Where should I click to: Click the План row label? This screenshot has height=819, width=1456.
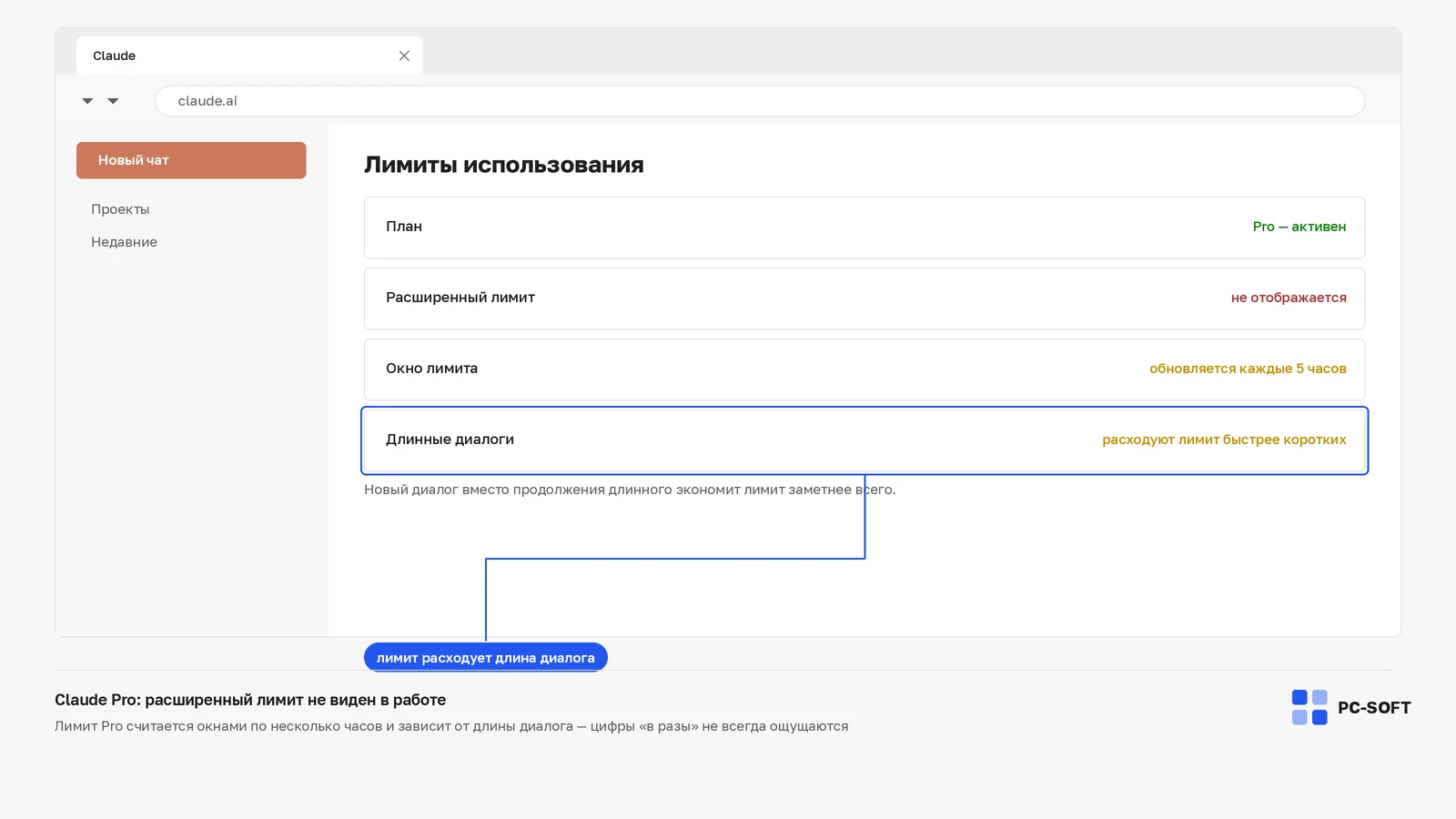[404, 227]
